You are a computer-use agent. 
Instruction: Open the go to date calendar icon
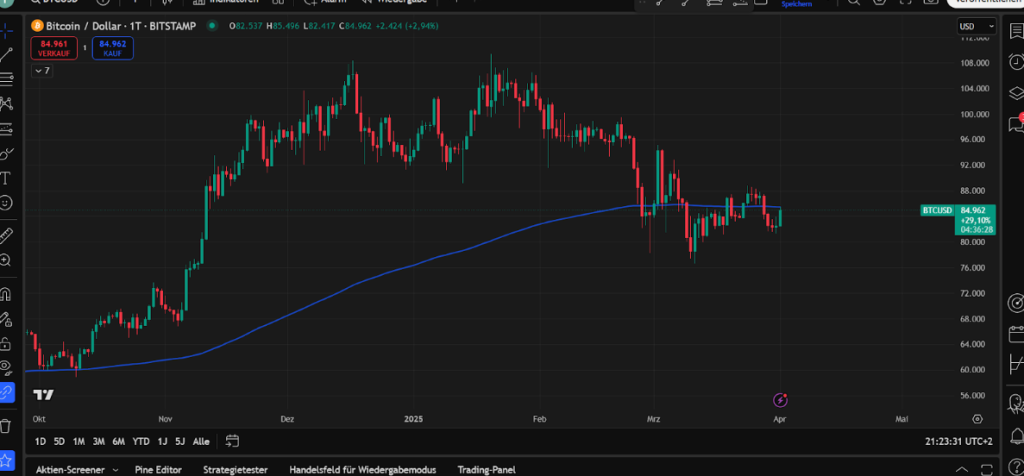click(x=232, y=441)
